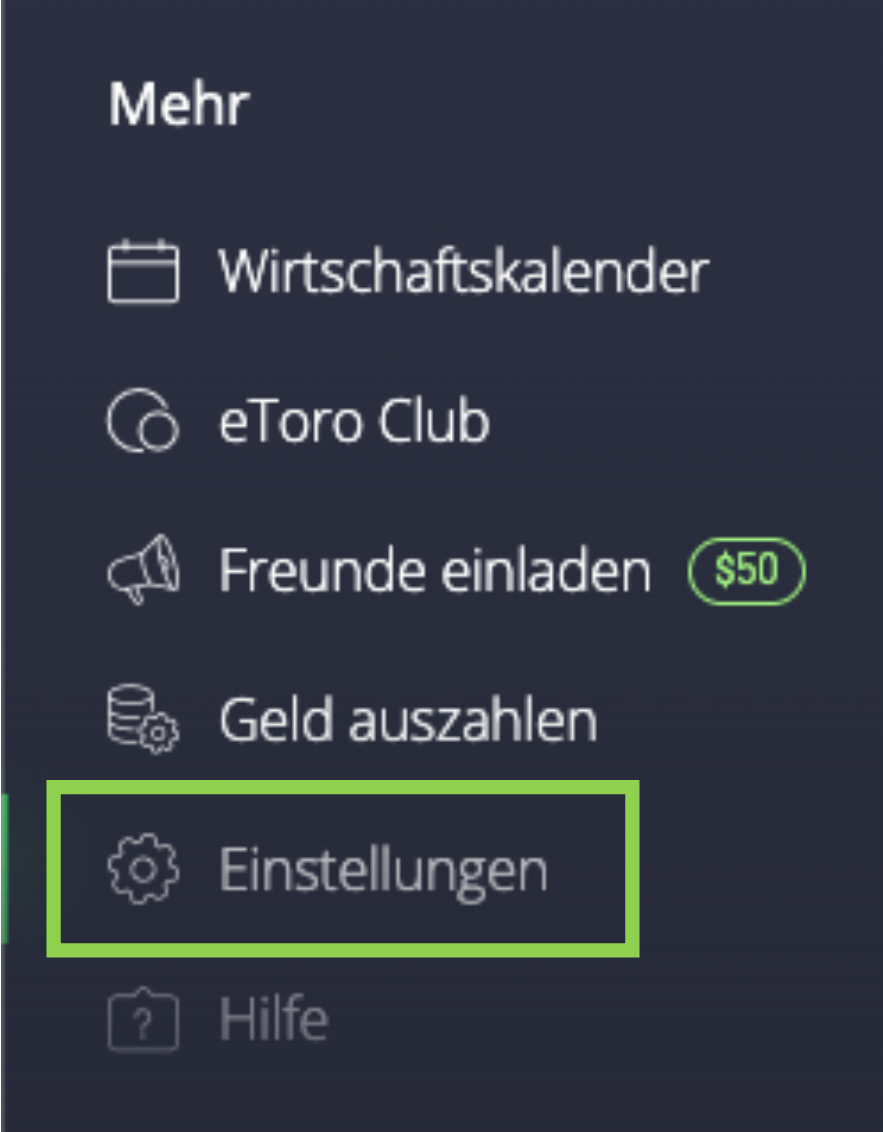Viewport: 883px width, 1132px height.
Task: Click the calendar icon beside Wirtschaftskalender
Action: [x=143, y=271]
